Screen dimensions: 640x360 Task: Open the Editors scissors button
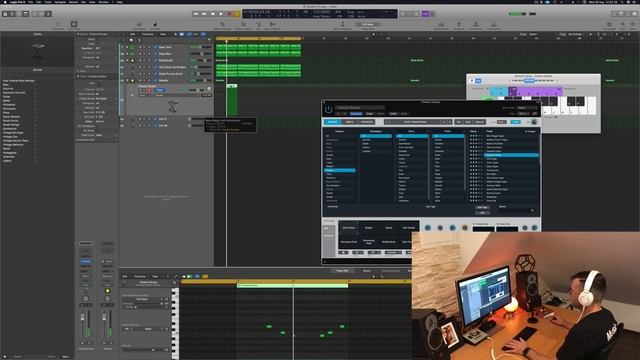48,13
